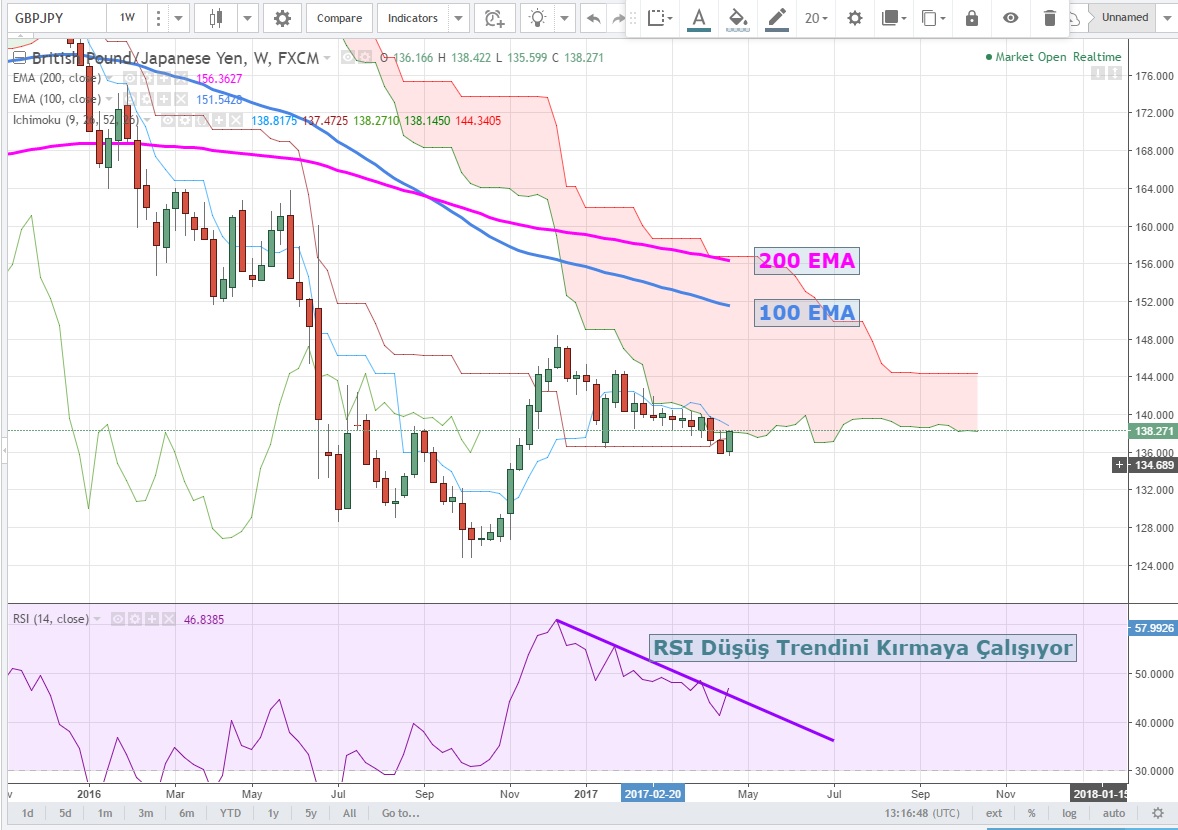The image size is (1178, 830).
Task: Click the undo arrow
Action: (594, 18)
